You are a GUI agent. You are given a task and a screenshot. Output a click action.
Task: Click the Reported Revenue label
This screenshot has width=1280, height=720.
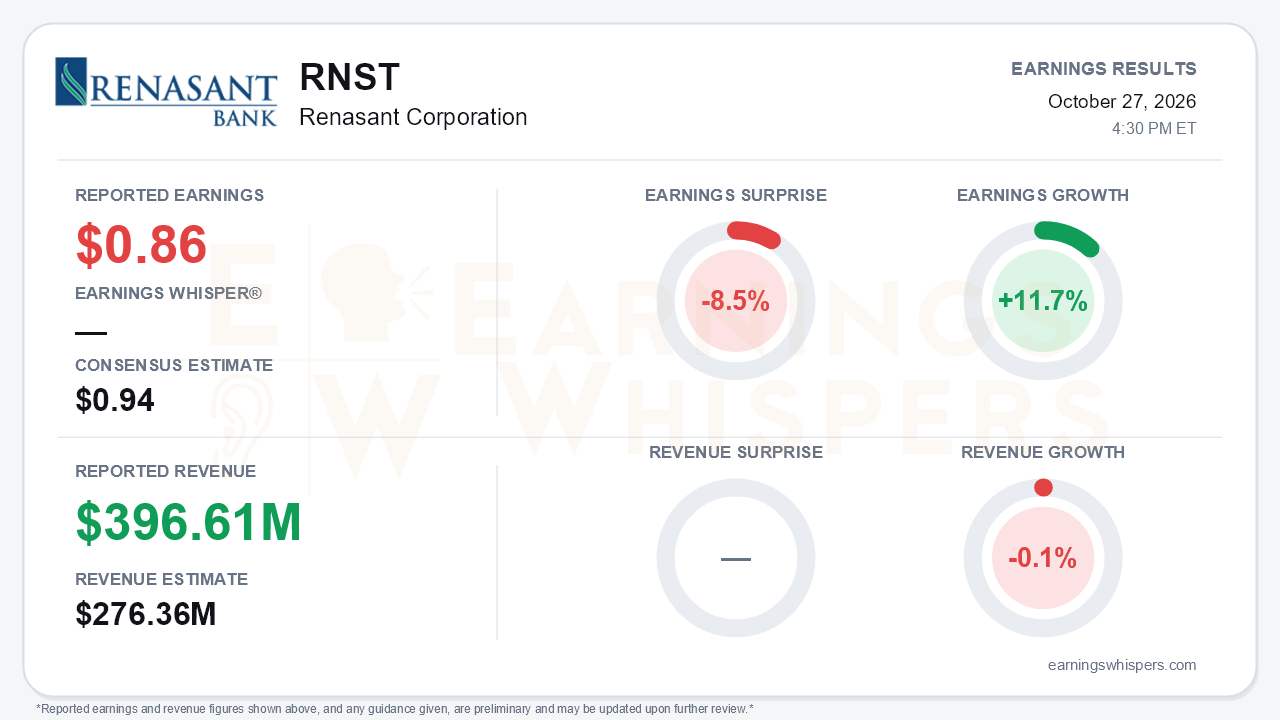click(166, 471)
